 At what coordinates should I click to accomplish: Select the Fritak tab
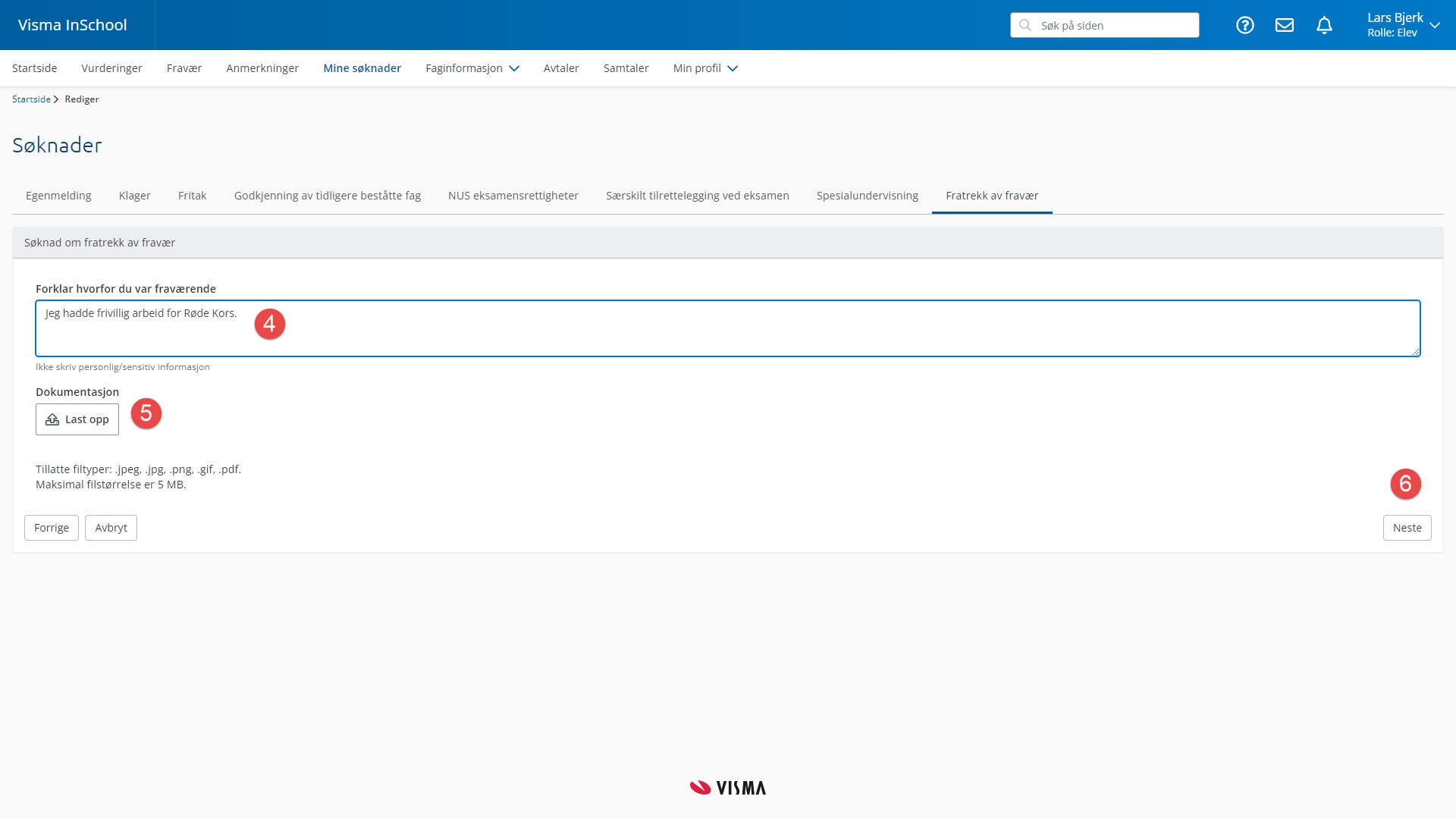pos(192,196)
